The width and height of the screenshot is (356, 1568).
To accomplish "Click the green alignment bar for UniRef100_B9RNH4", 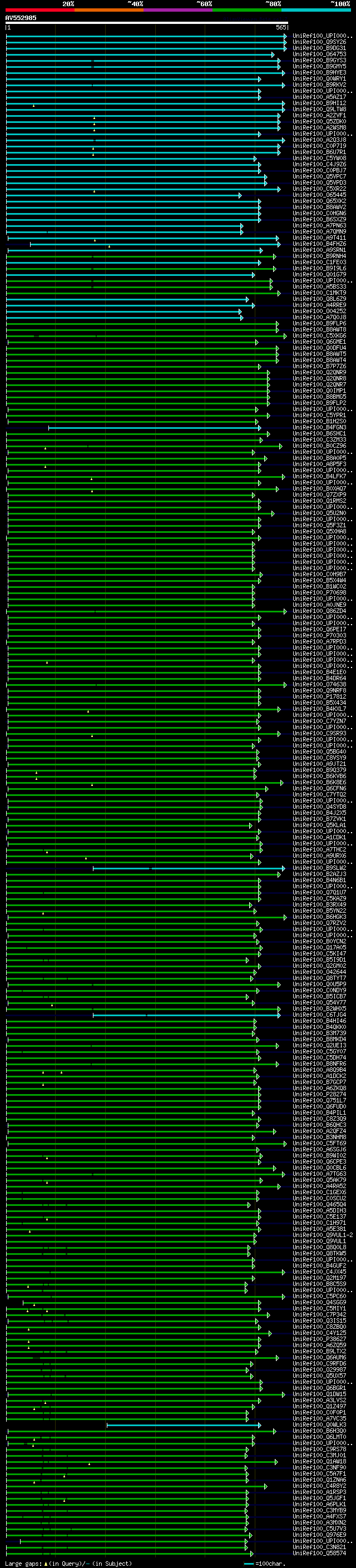I will pos(141,256).
